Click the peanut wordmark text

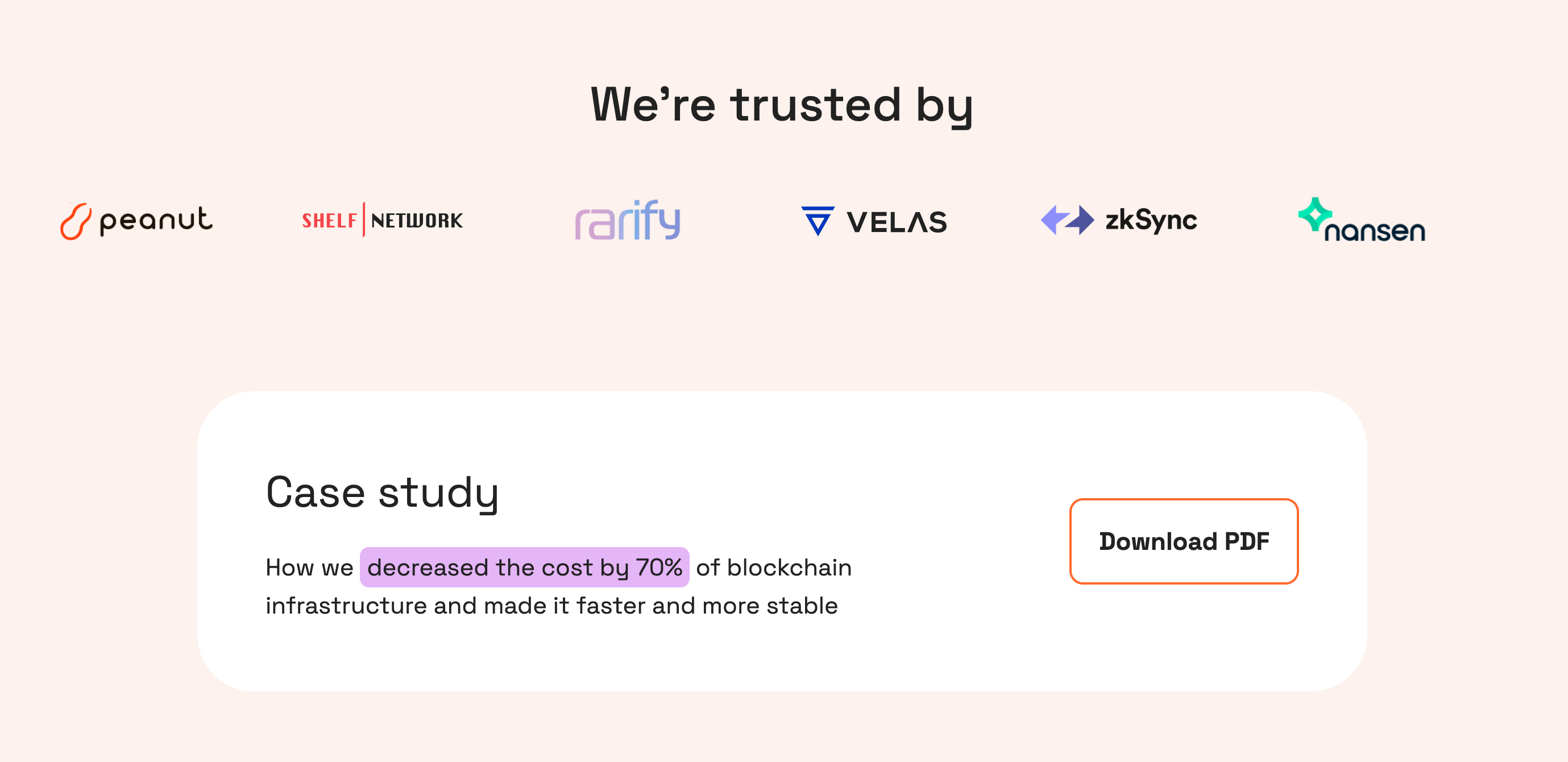coord(156,221)
